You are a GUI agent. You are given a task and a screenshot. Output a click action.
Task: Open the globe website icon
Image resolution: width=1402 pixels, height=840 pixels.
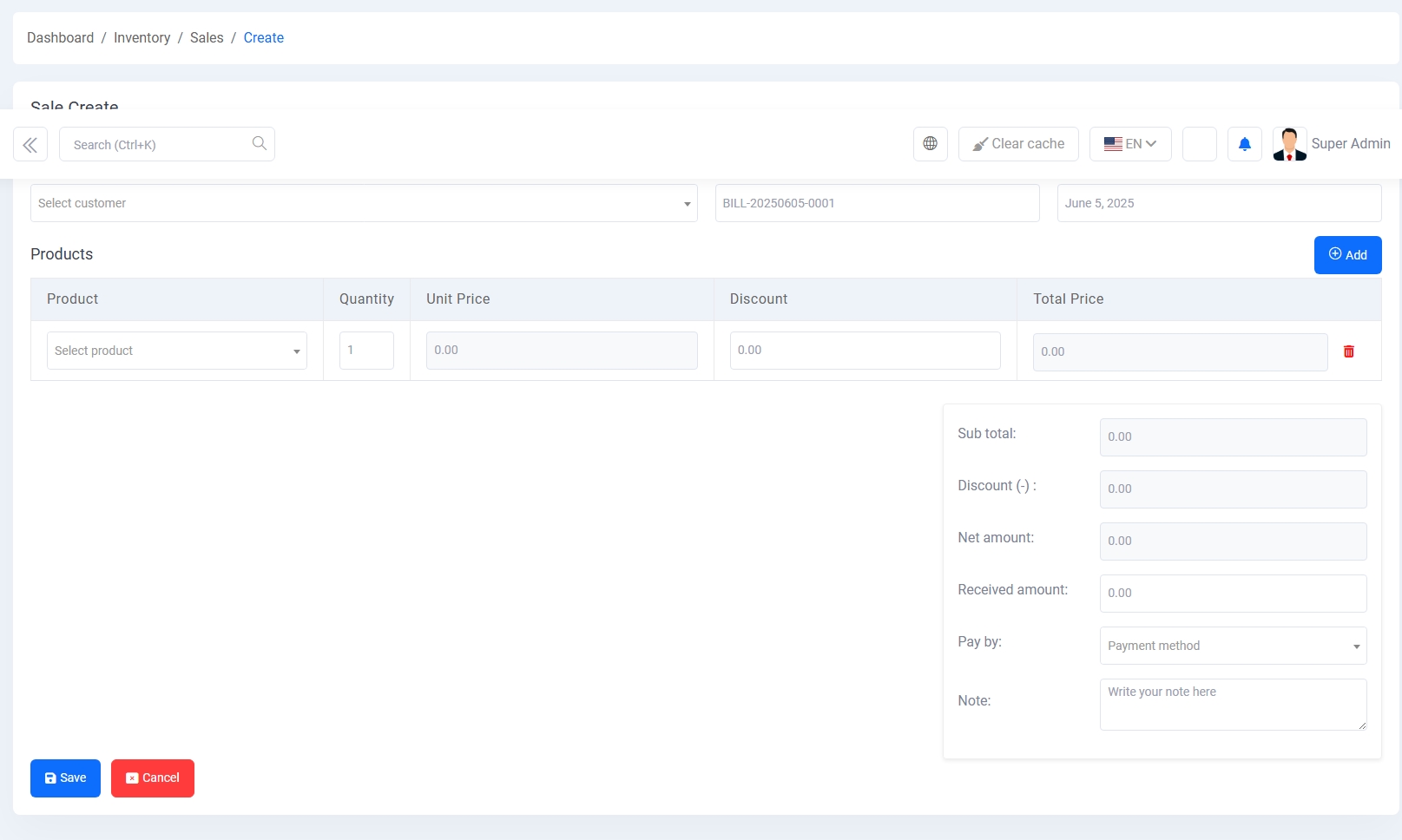[x=930, y=144]
